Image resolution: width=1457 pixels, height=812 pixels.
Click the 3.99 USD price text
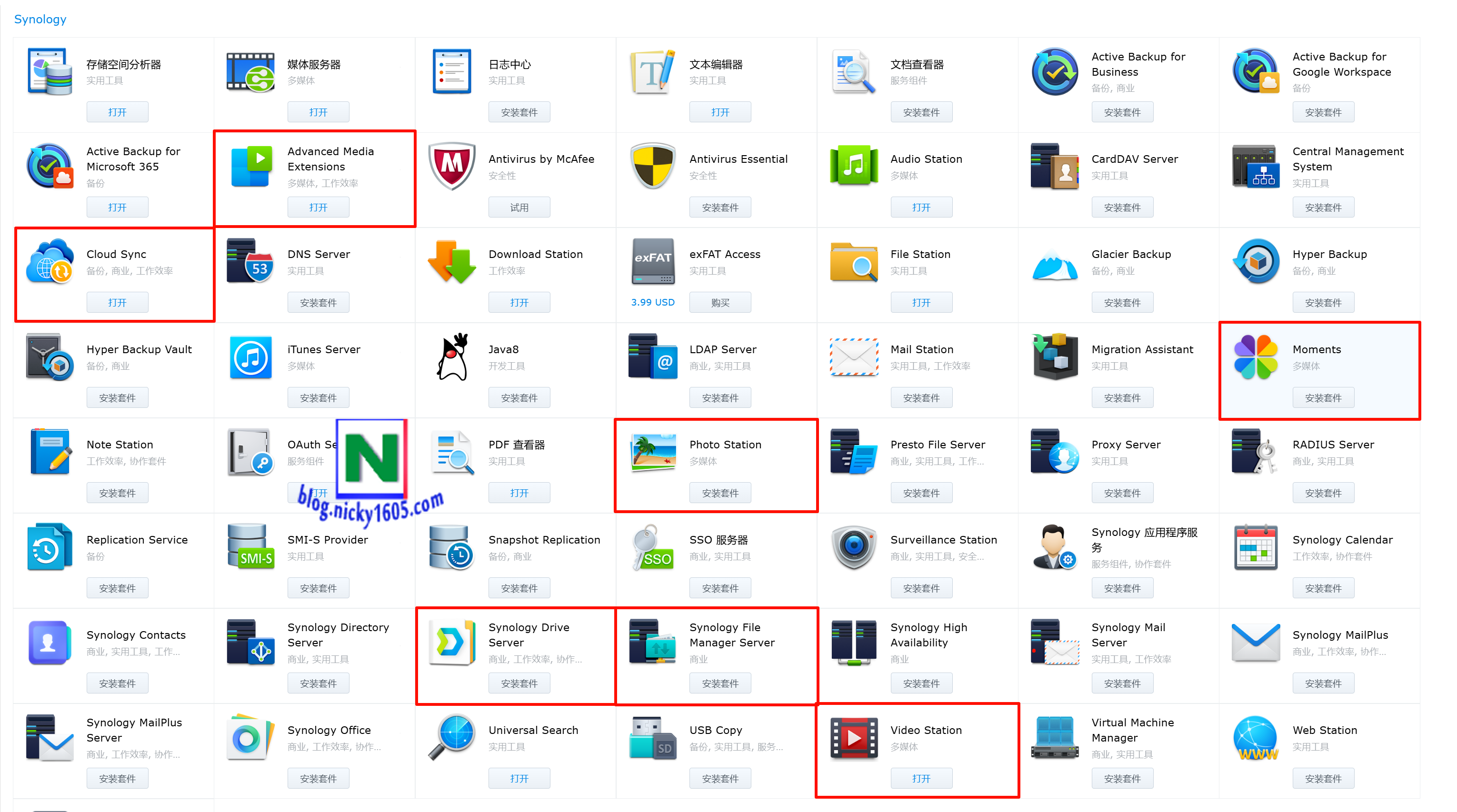pyautogui.click(x=653, y=302)
